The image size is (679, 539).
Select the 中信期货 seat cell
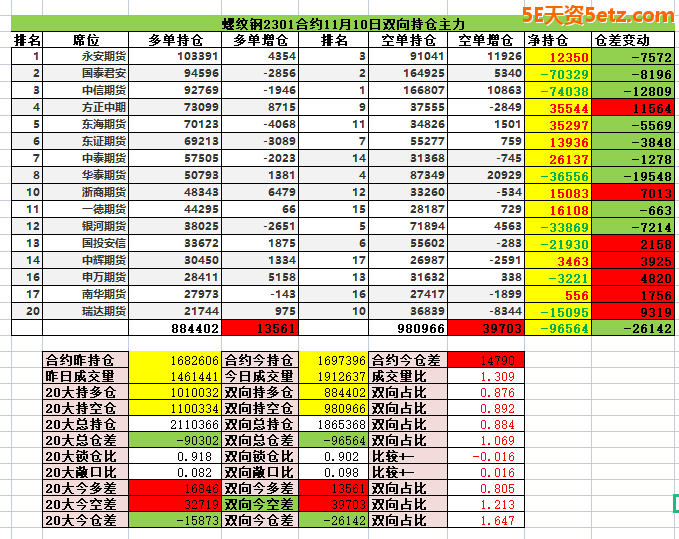click(x=86, y=90)
